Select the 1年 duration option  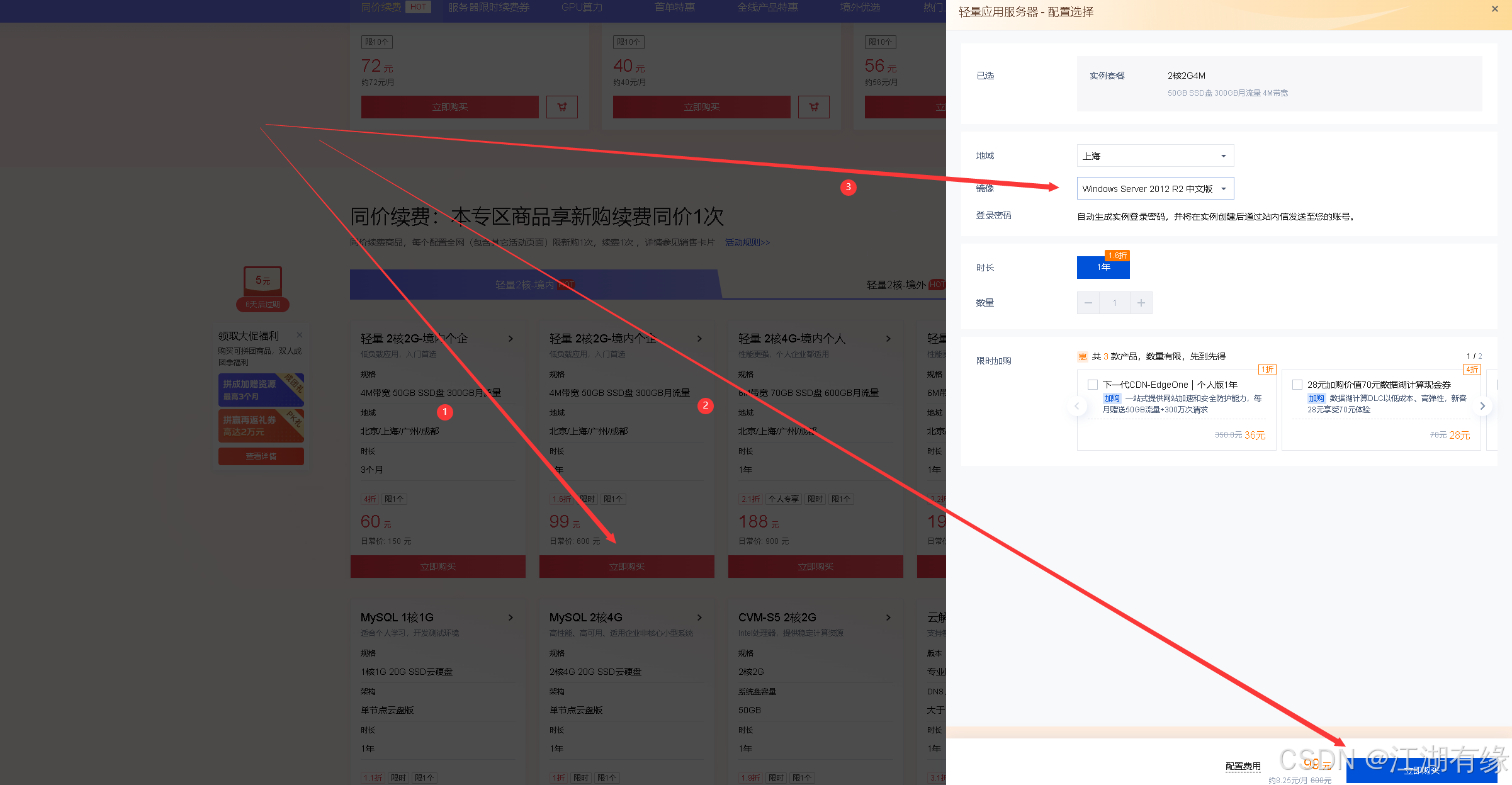(1103, 268)
